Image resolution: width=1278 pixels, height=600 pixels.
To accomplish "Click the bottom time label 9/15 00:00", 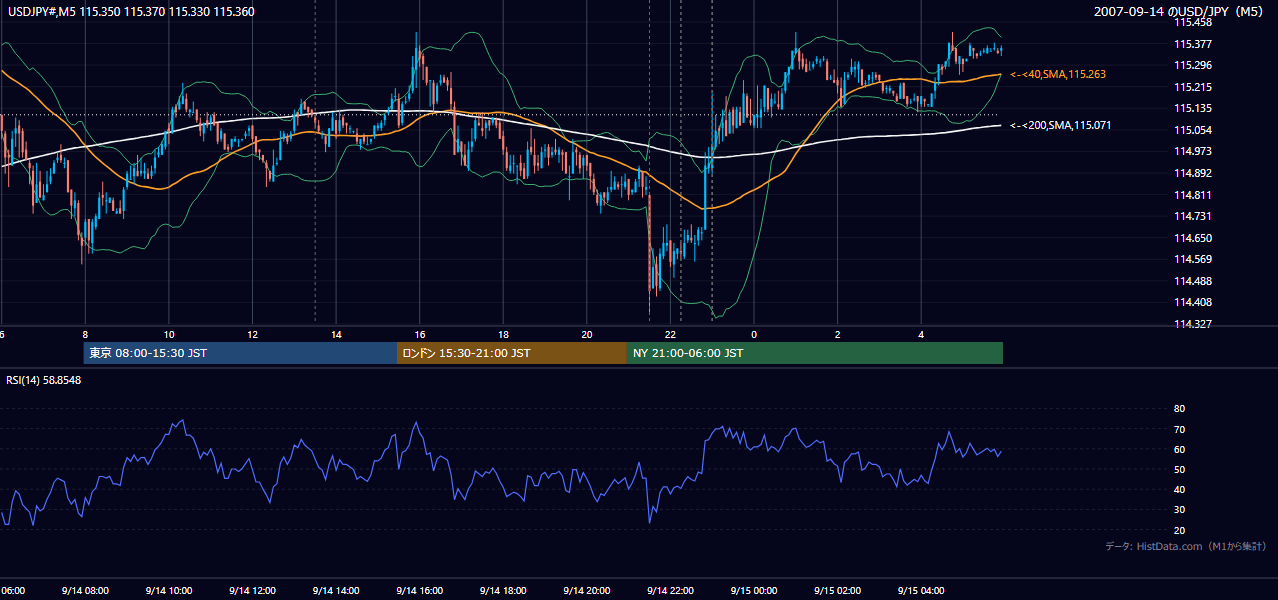I will tap(755, 590).
